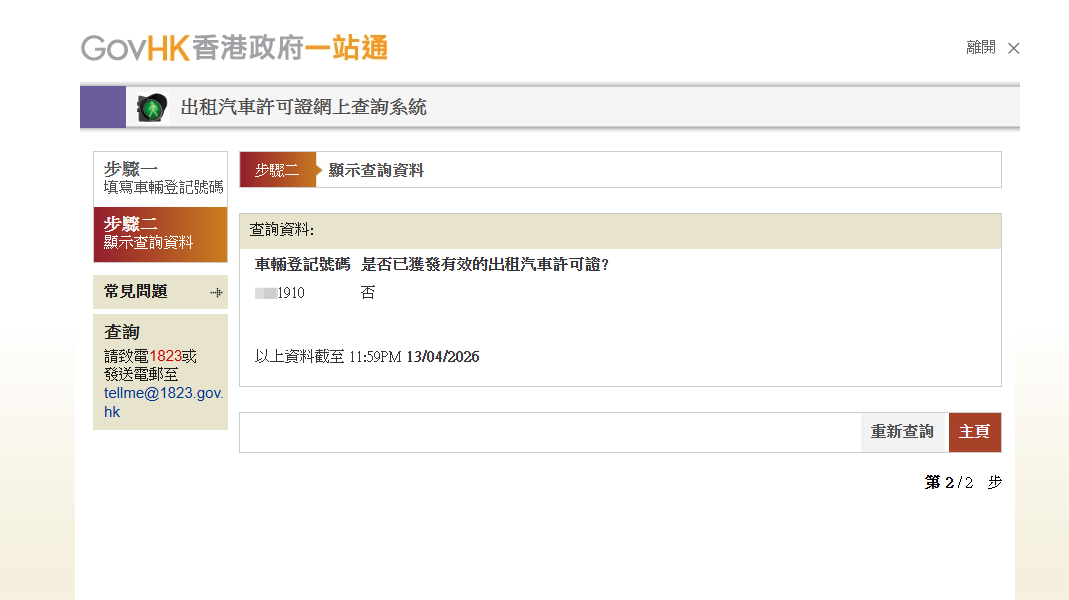This screenshot has width=1069, height=600.
Task: Click the 1823 phone number link
Action: coord(165,355)
